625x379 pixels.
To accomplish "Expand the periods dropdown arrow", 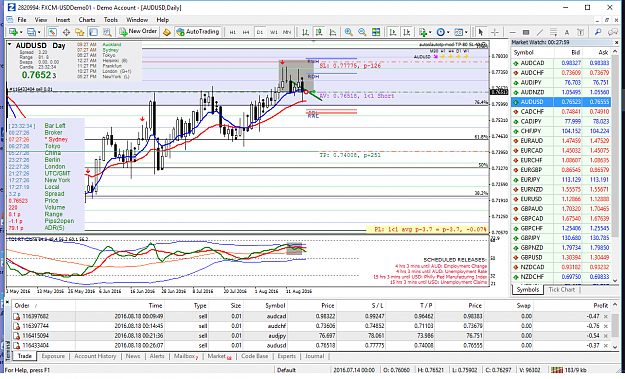I will tap(448, 32).
